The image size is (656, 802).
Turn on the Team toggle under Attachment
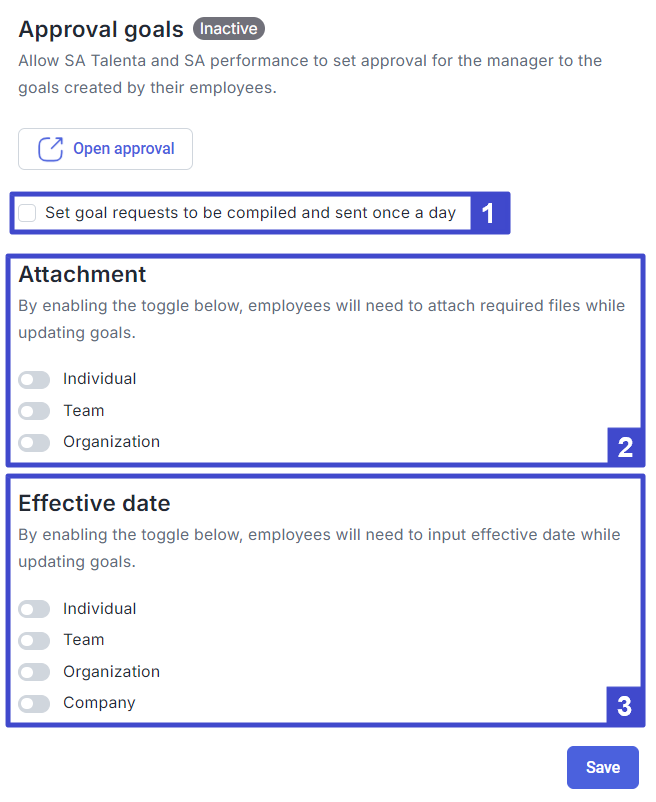tap(34, 411)
